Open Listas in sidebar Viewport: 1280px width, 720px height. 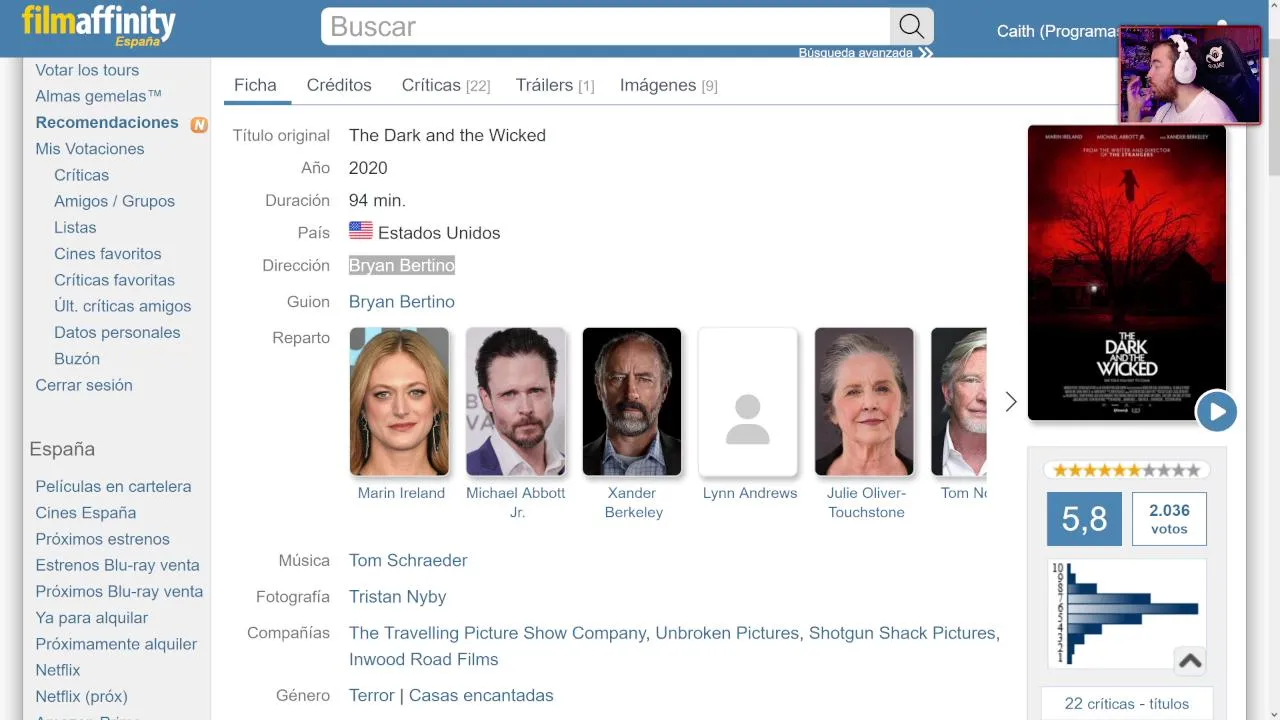75,227
